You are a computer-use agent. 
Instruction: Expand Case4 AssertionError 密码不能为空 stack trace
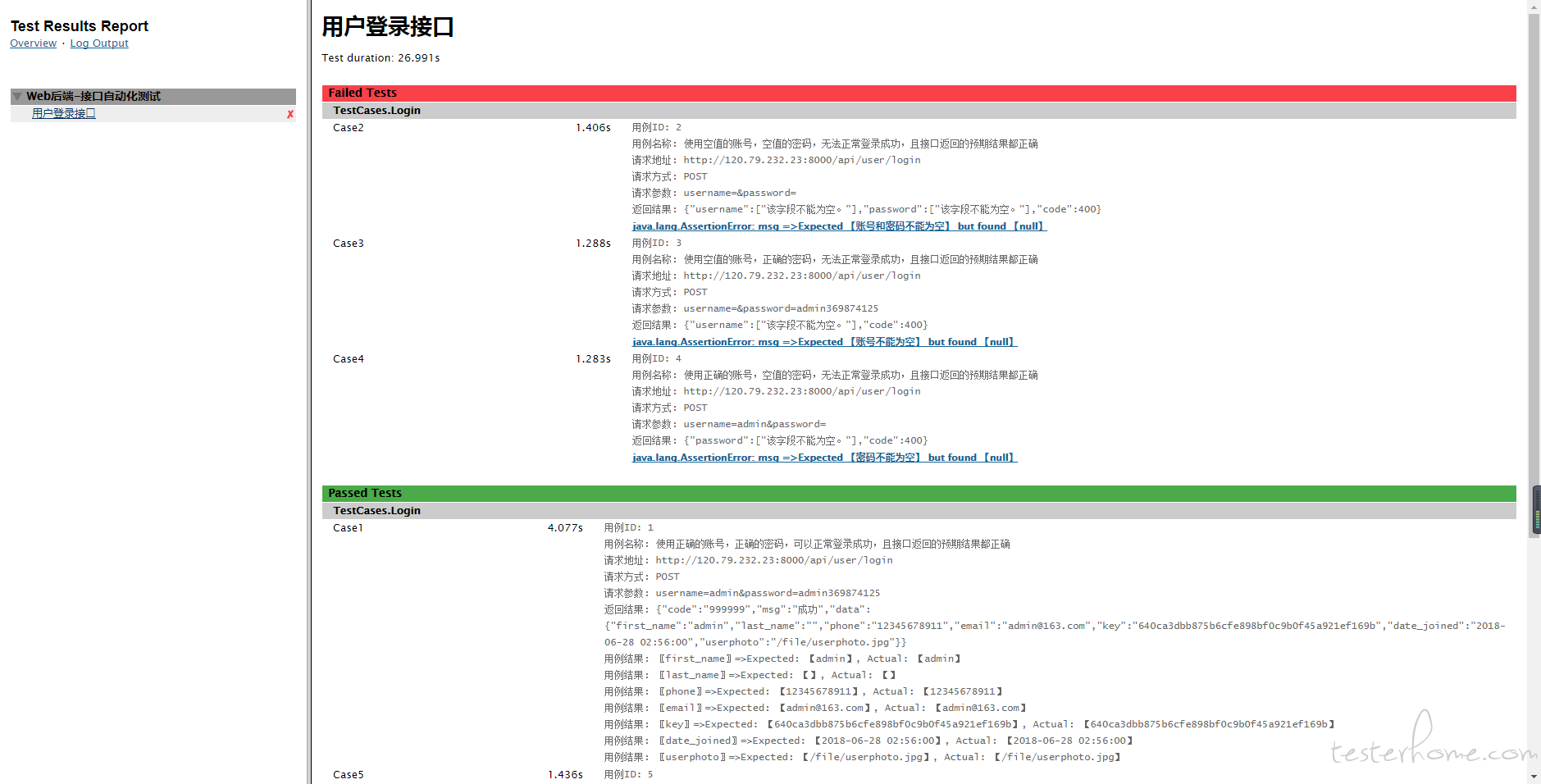824,458
